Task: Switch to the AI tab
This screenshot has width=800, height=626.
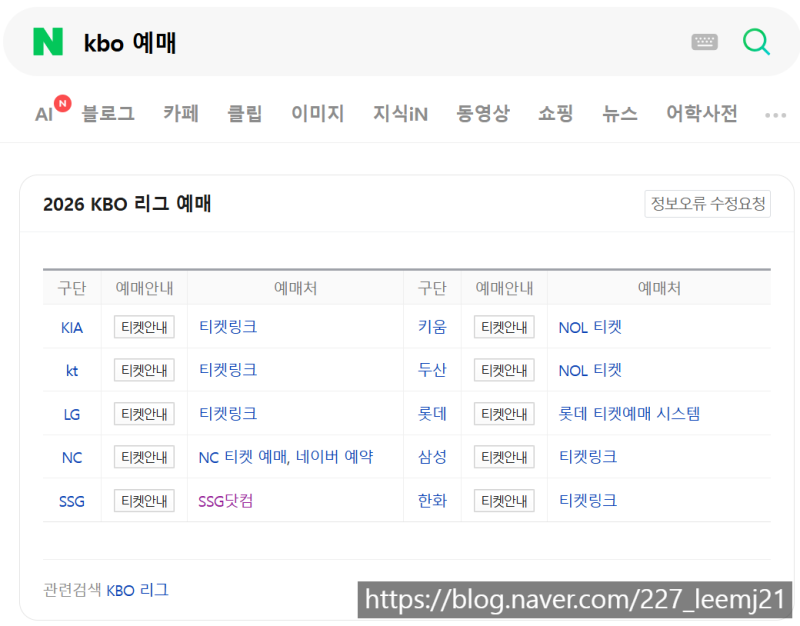Action: pyautogui.click(x=44, y=114)
